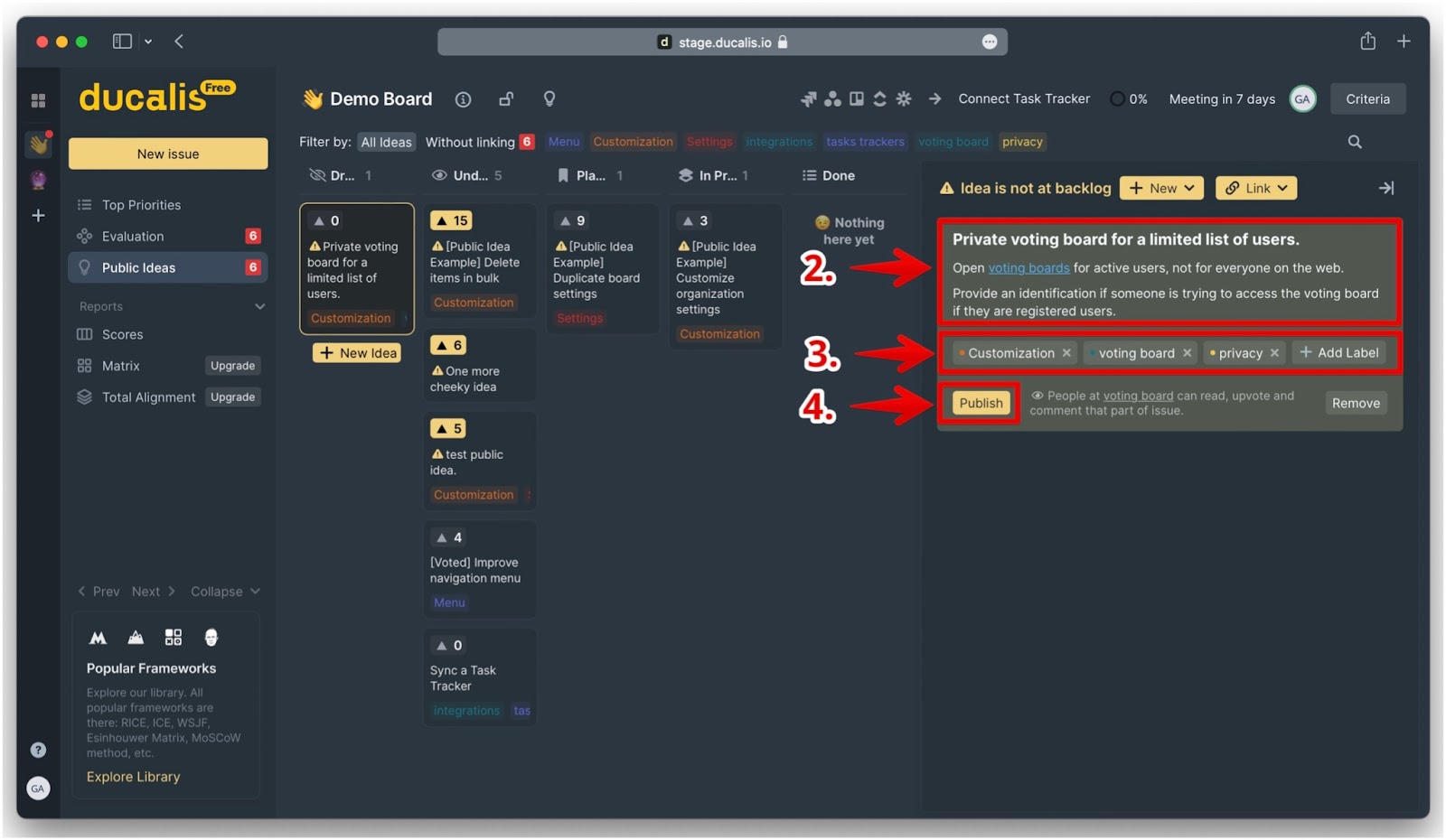Image resolution: width=1446 pixels, height=840 pixels.
Task: Click the Under review column header with the eye icon
Action: [x=466, y=175]
